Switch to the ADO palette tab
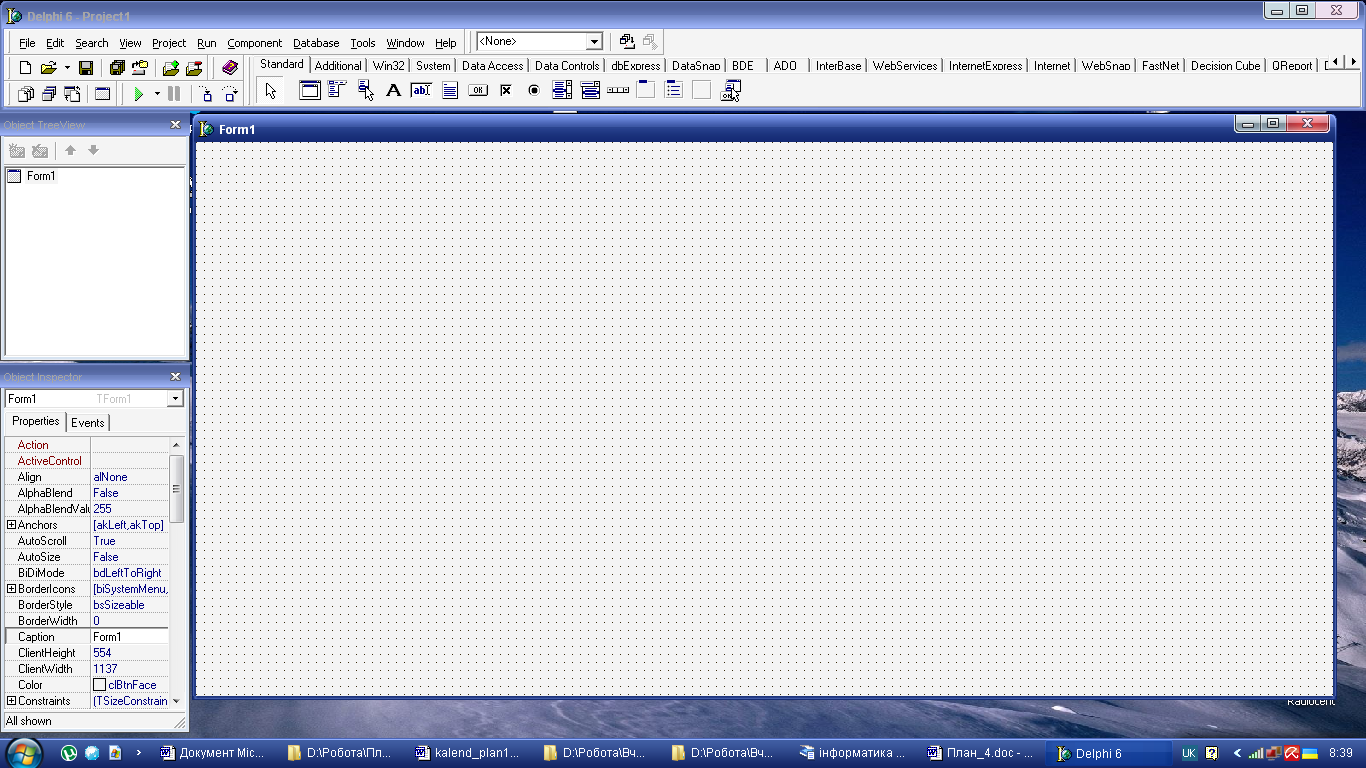The height and width of the screenshot is (768, 1366). pos(785,66)
